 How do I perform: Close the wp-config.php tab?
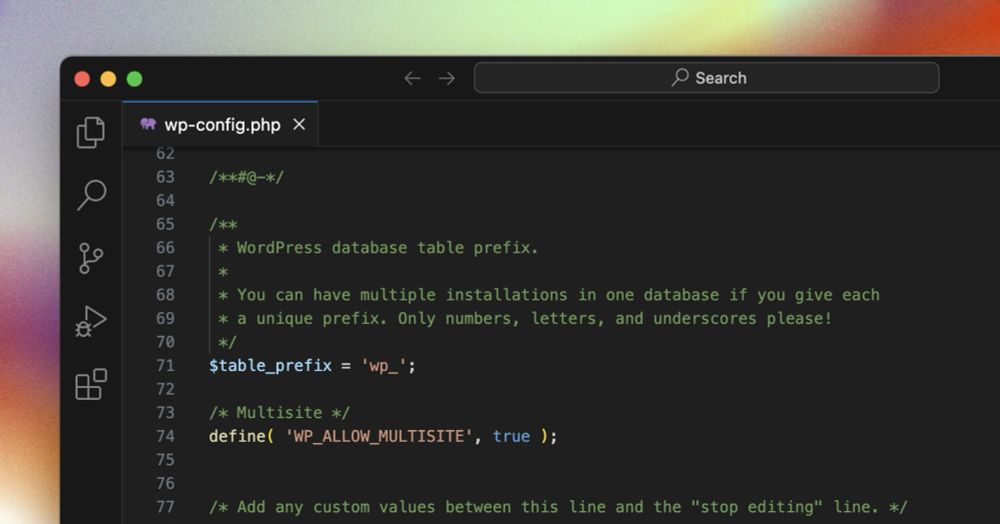[x=299, y=124]
